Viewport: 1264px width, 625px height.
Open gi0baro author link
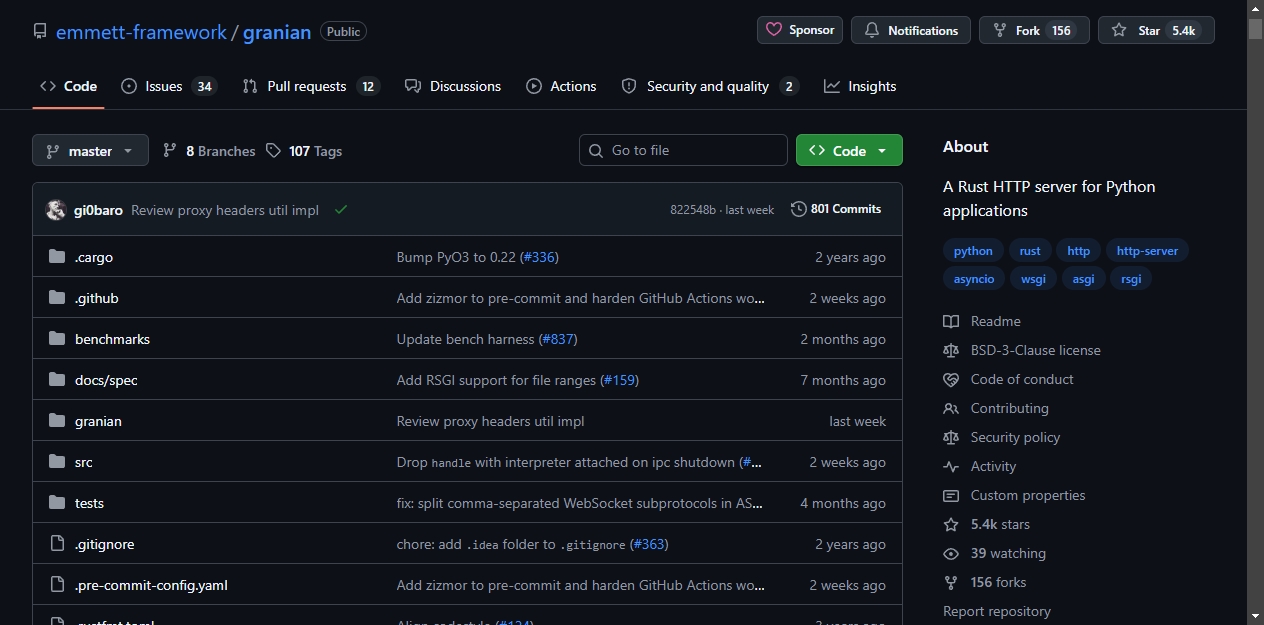point(98,210)
